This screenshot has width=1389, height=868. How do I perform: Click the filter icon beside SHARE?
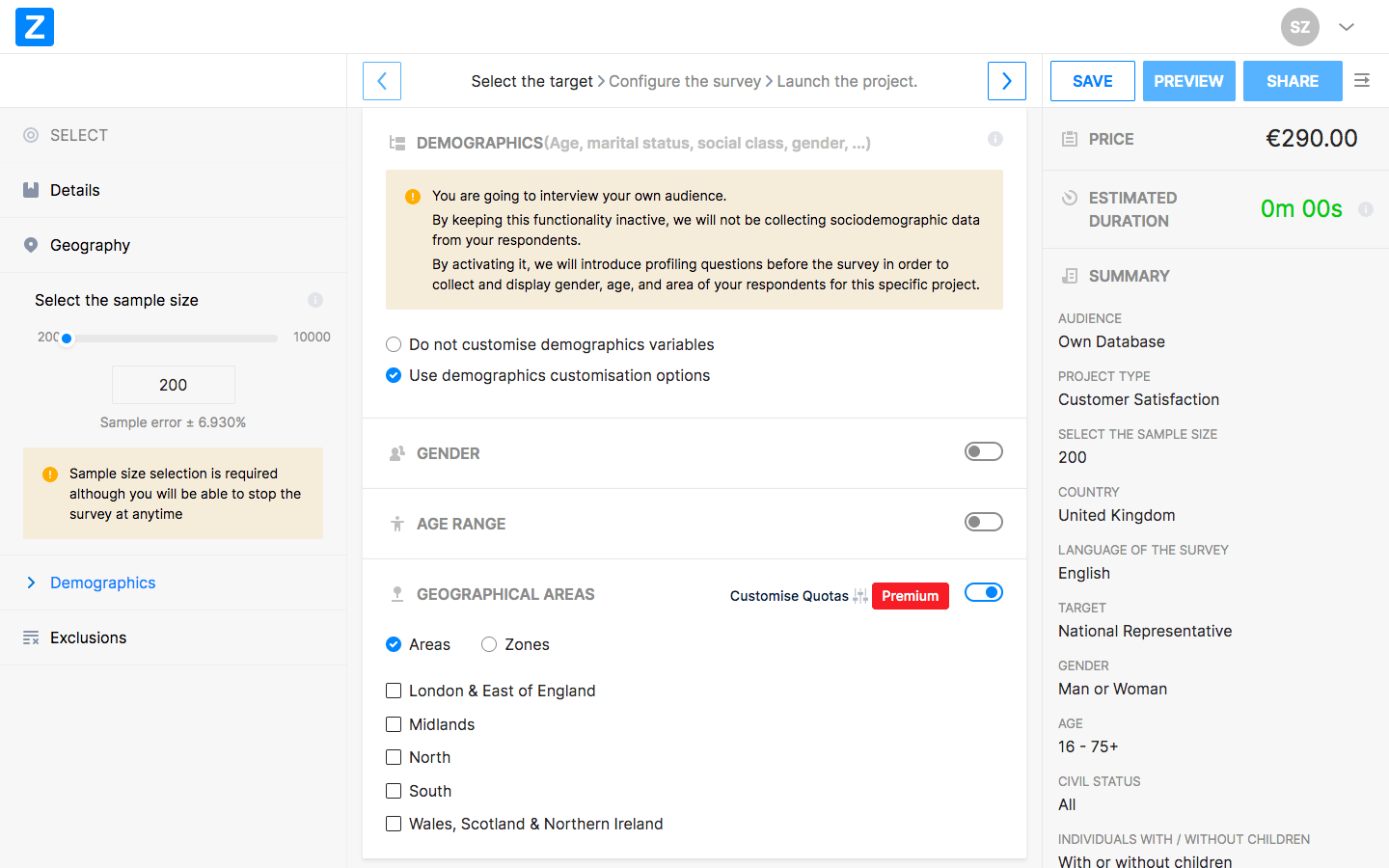[1361, 81]
